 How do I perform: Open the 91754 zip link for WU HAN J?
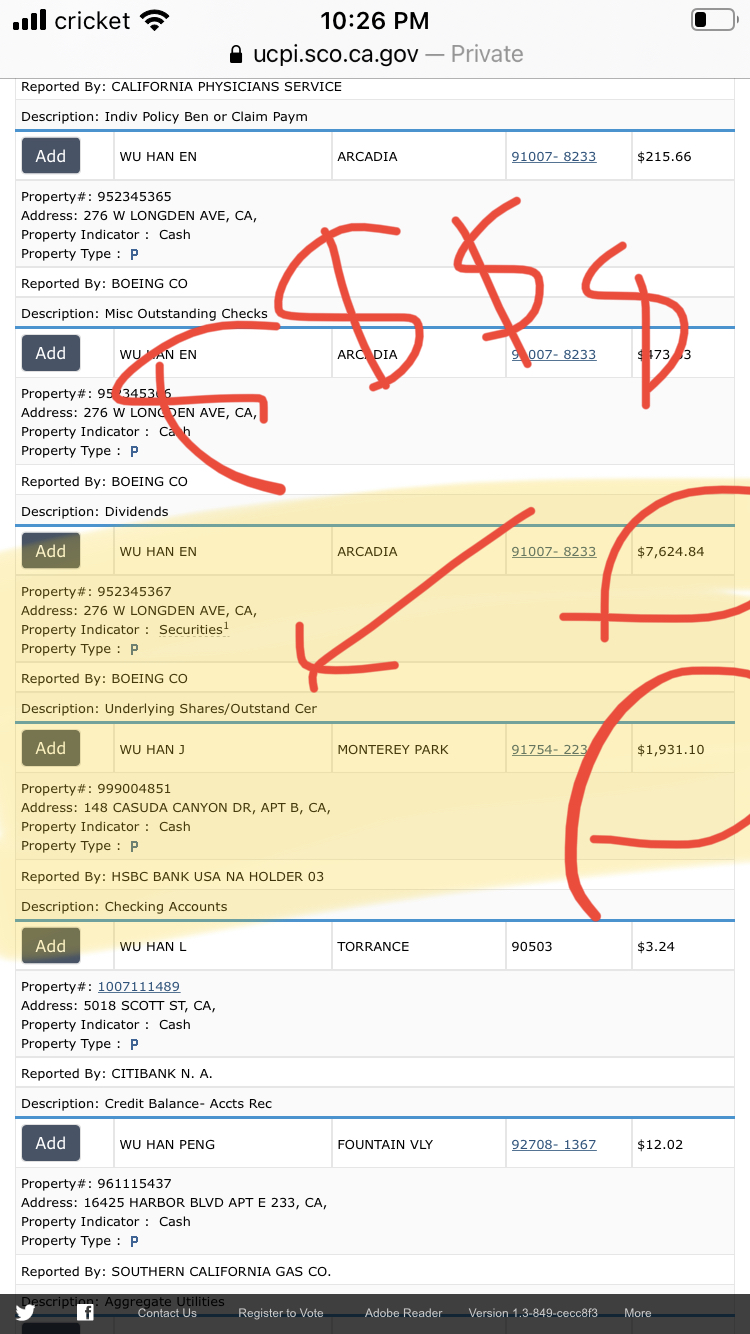(x=550, y=749)
